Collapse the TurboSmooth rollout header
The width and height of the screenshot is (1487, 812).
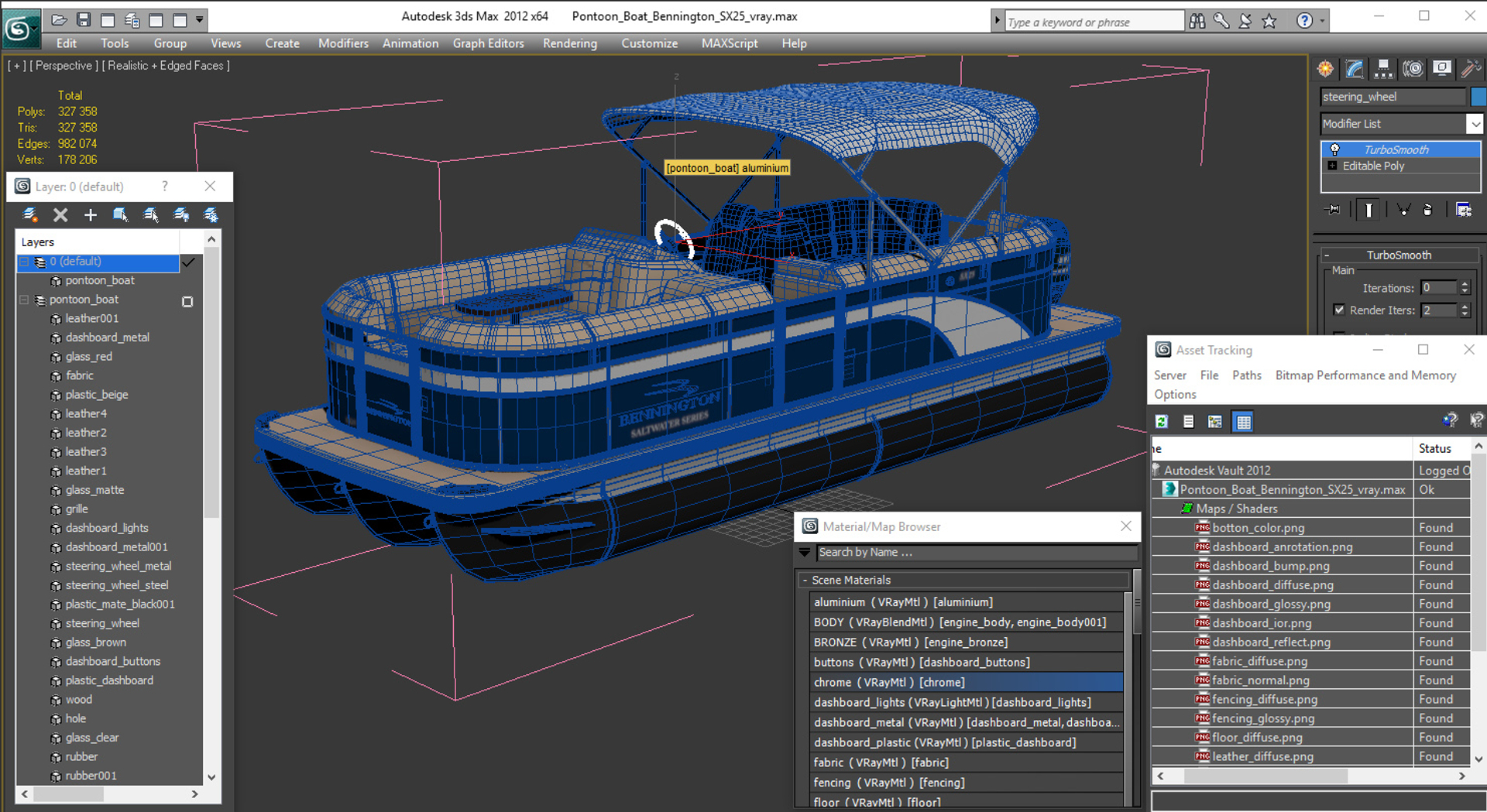pyautogui.click(x=1399, y=255)
